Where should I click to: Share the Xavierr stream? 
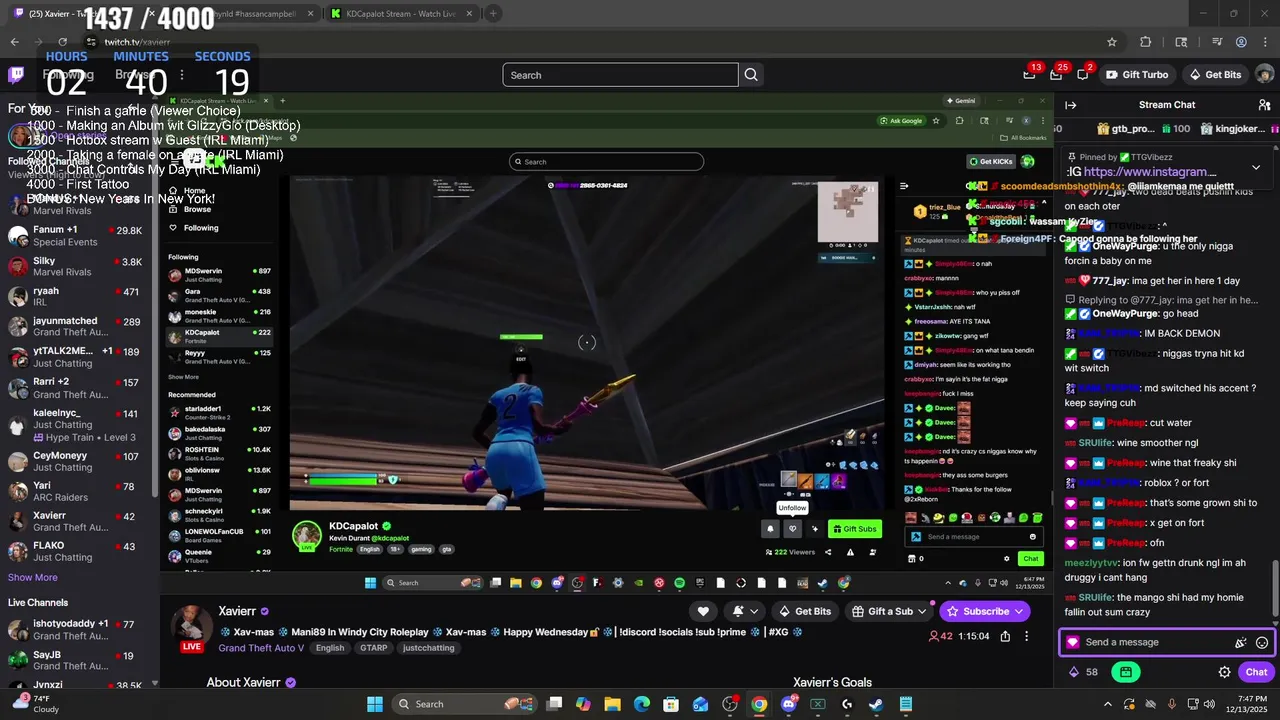point(1005,636)
